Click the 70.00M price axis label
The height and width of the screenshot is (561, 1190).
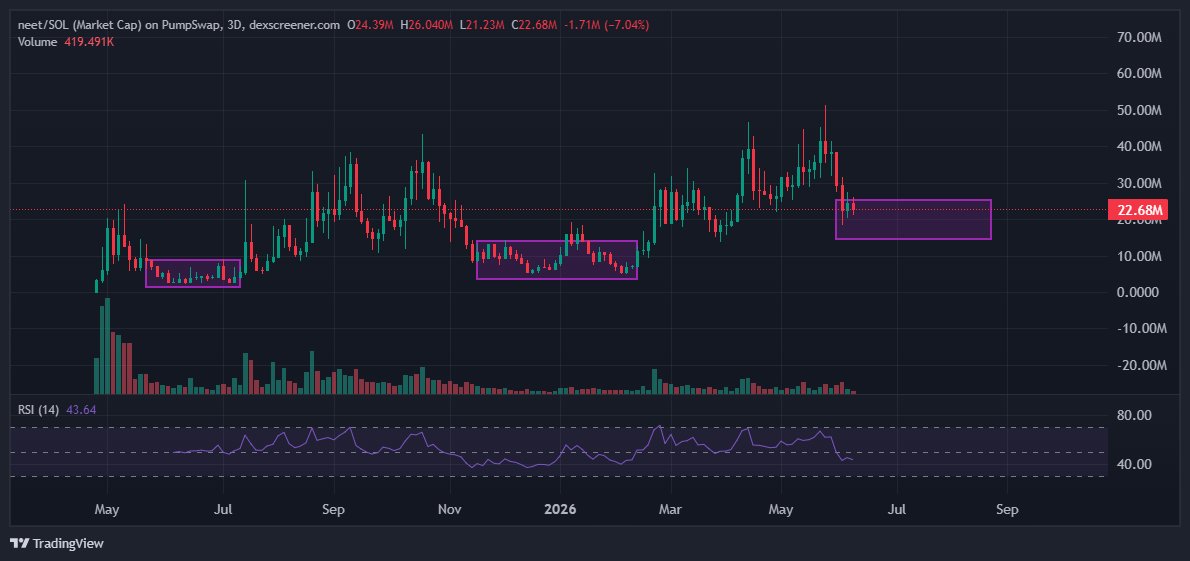1140,37
